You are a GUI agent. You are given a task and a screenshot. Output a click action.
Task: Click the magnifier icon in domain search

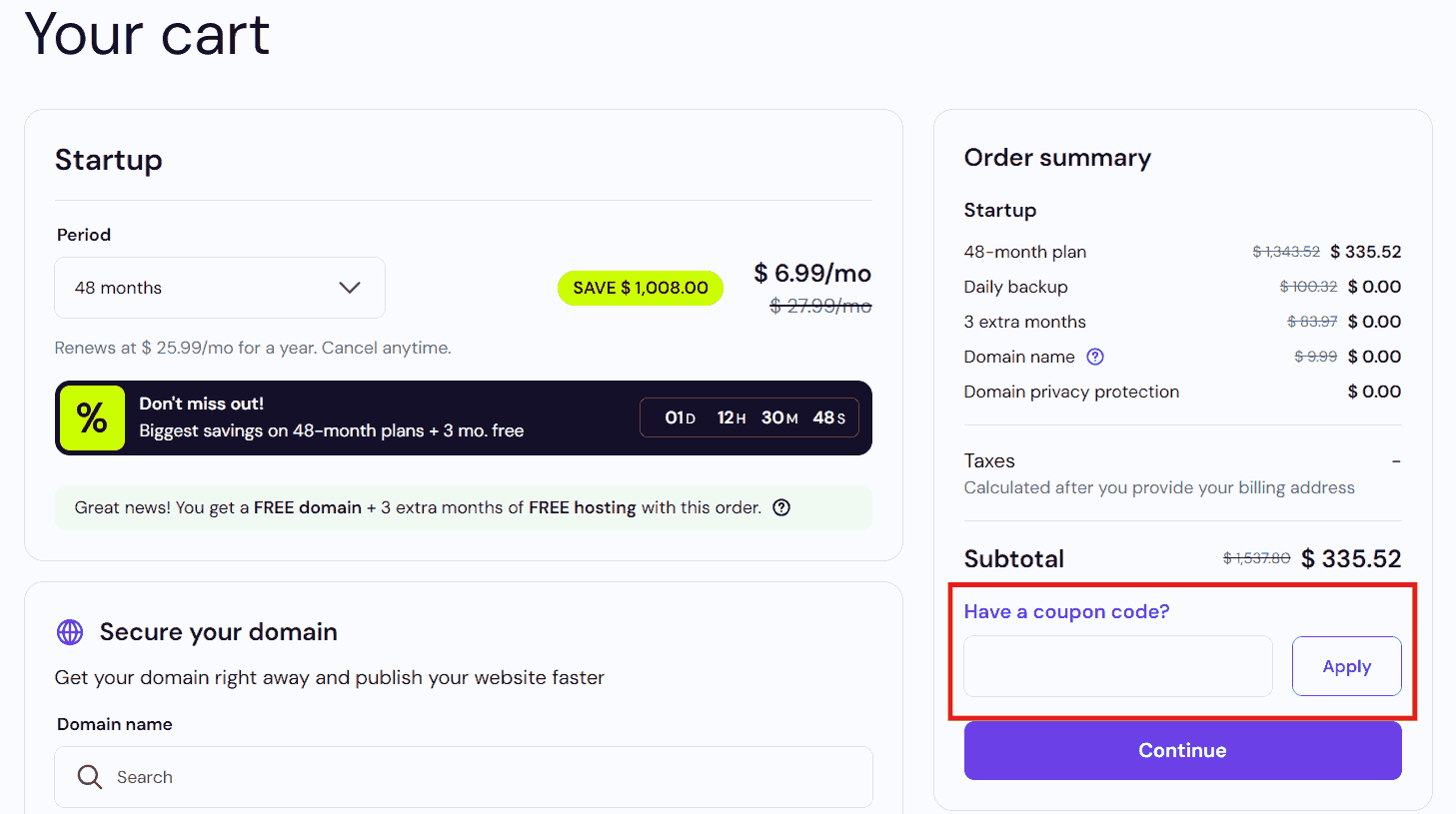click(90, 777)
